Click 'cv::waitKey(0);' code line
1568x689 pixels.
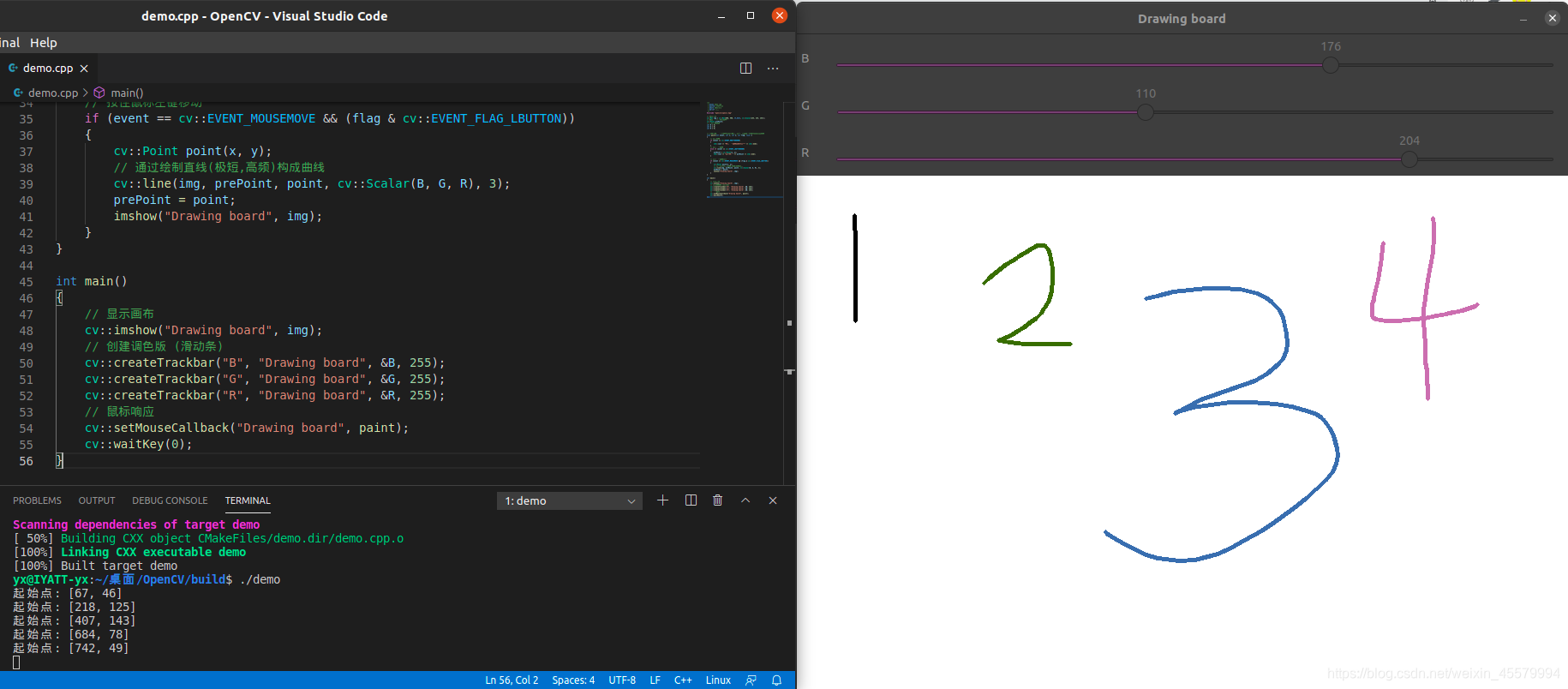pos(138,444)
